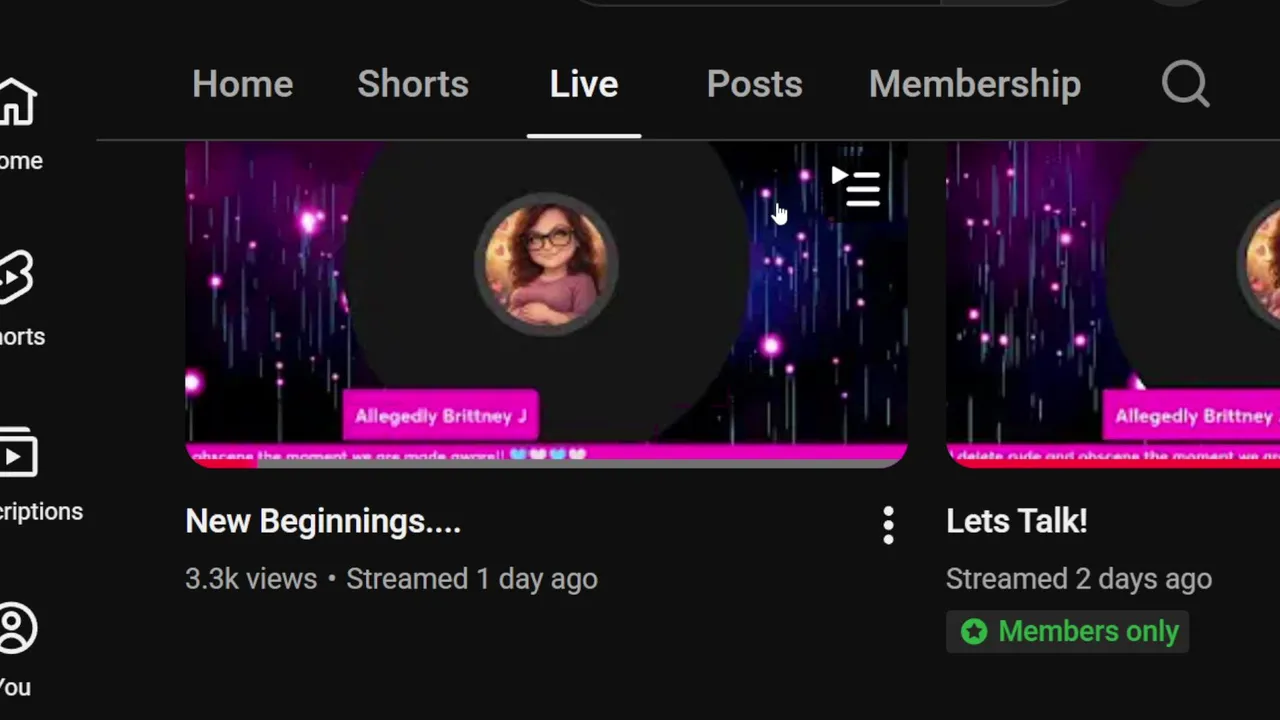Play the Lets Talk! stream thumbnail
Image resolution: width=1280 pixels, height=720 pixels.
[1113, 304]
